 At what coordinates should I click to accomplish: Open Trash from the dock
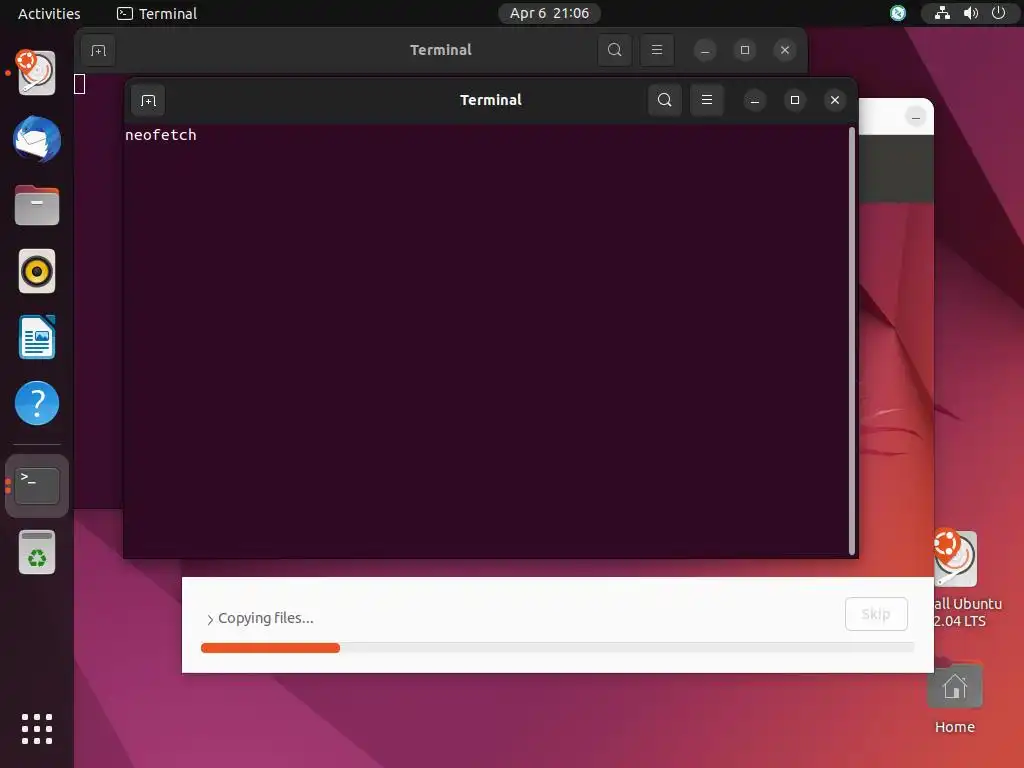tap(37, 552)
